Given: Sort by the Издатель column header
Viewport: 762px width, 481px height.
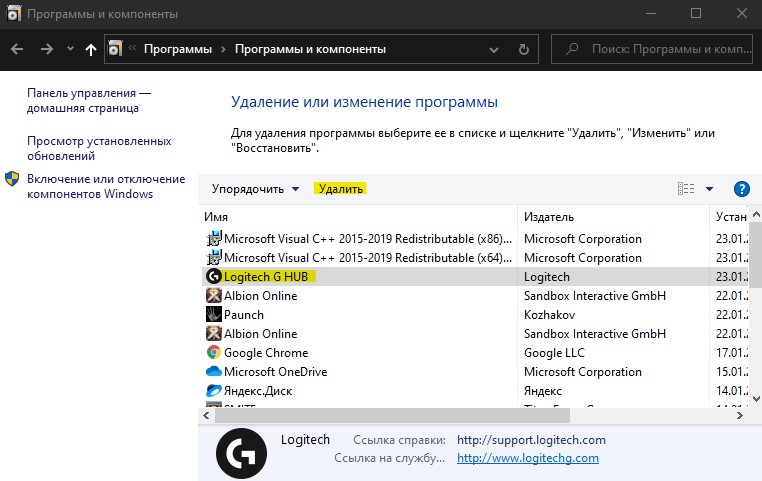Looking at the screenshot, I should (549, 217).
